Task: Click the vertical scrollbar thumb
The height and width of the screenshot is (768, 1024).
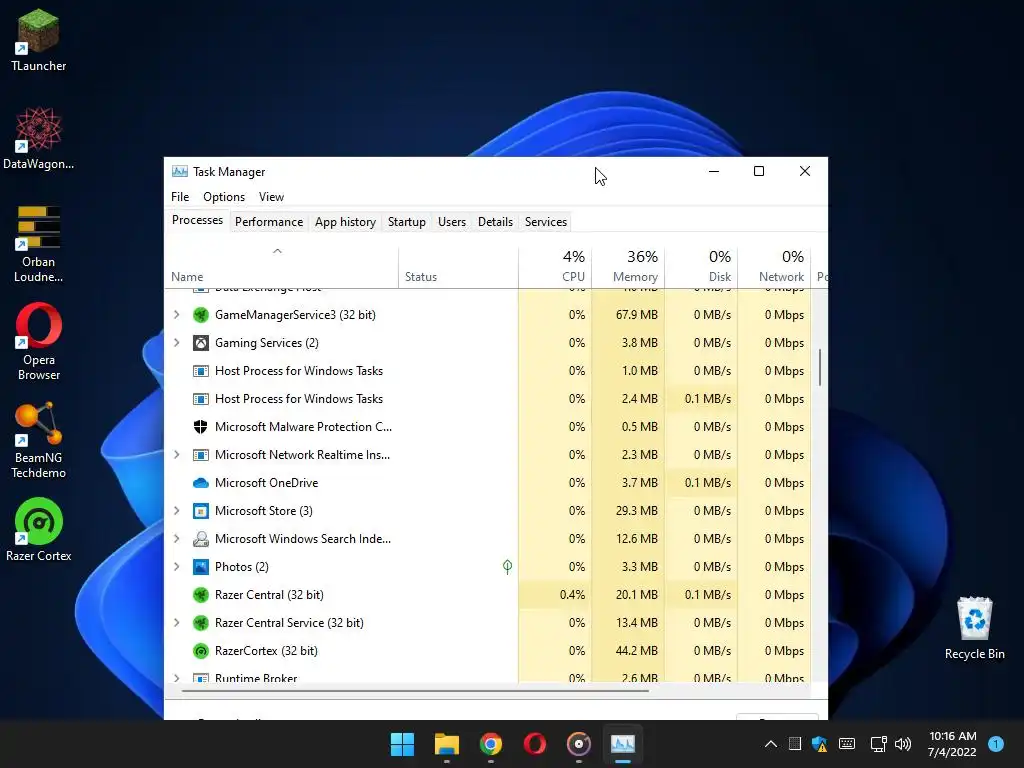Action: click(x=820, y=367)
